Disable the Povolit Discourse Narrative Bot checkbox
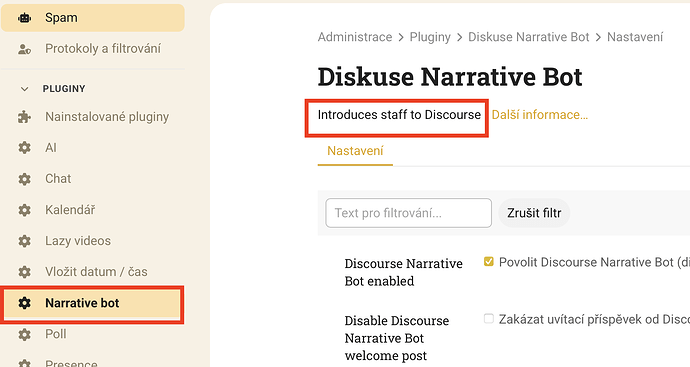The height and width of the screenshot is (367, 690). (488, 262)
